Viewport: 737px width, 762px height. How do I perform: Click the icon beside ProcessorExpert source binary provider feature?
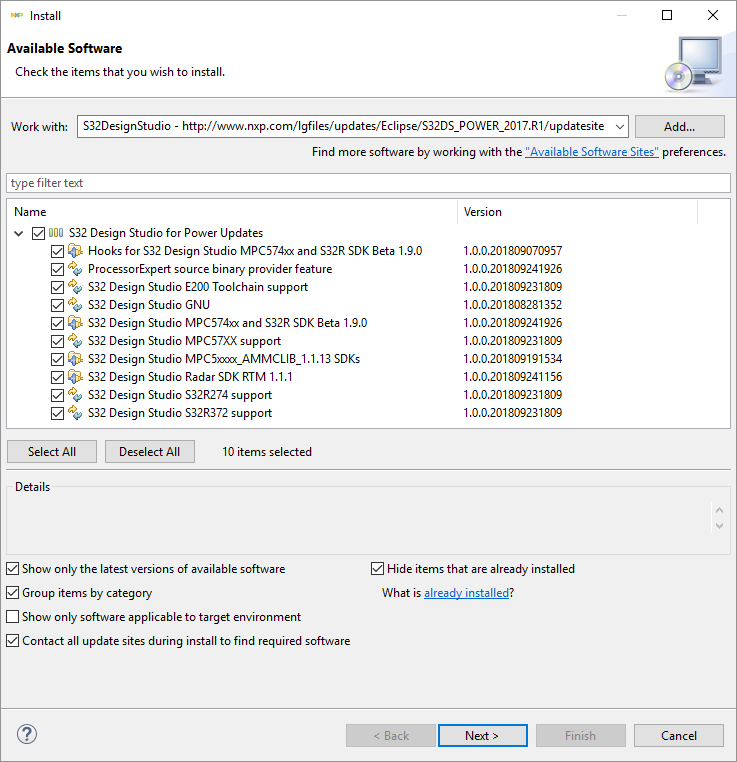75,269
